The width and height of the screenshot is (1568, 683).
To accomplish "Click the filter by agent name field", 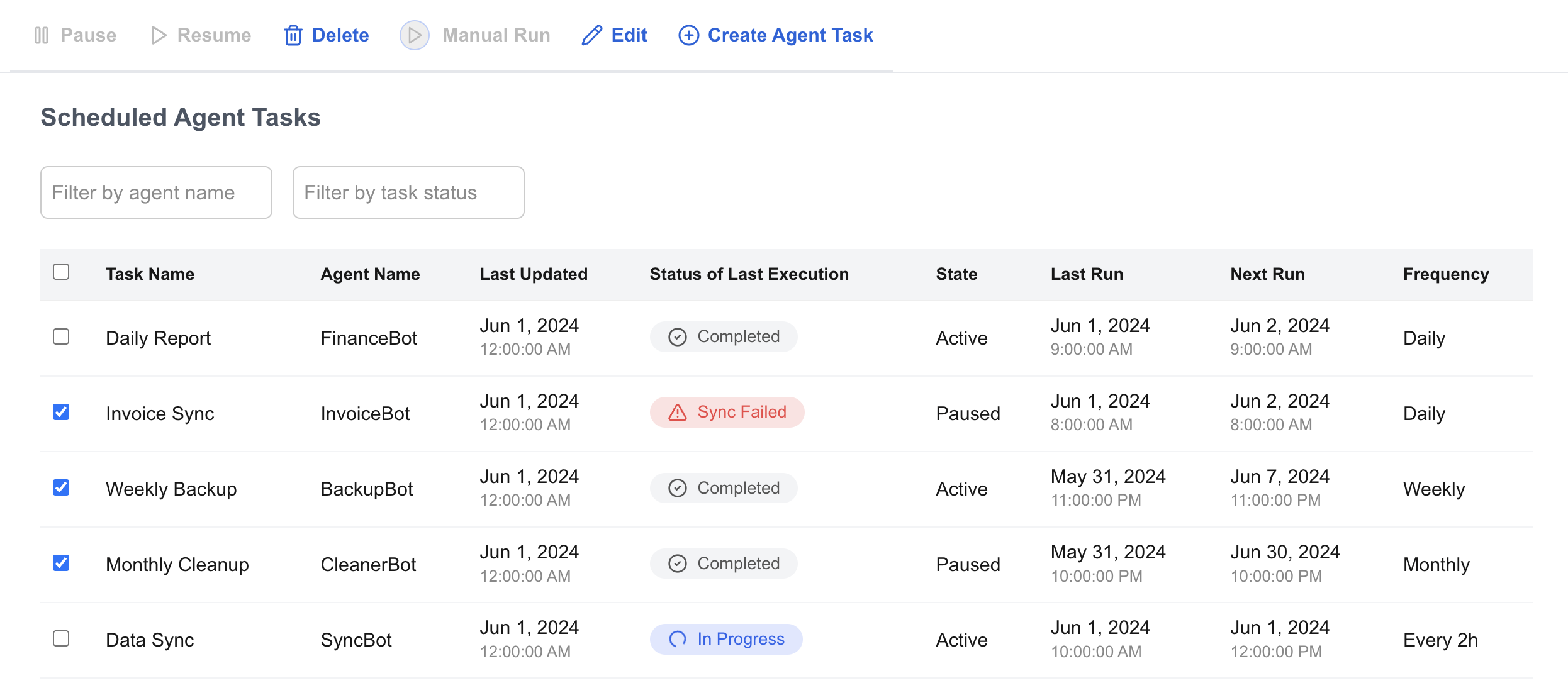I will pos(155,192).
